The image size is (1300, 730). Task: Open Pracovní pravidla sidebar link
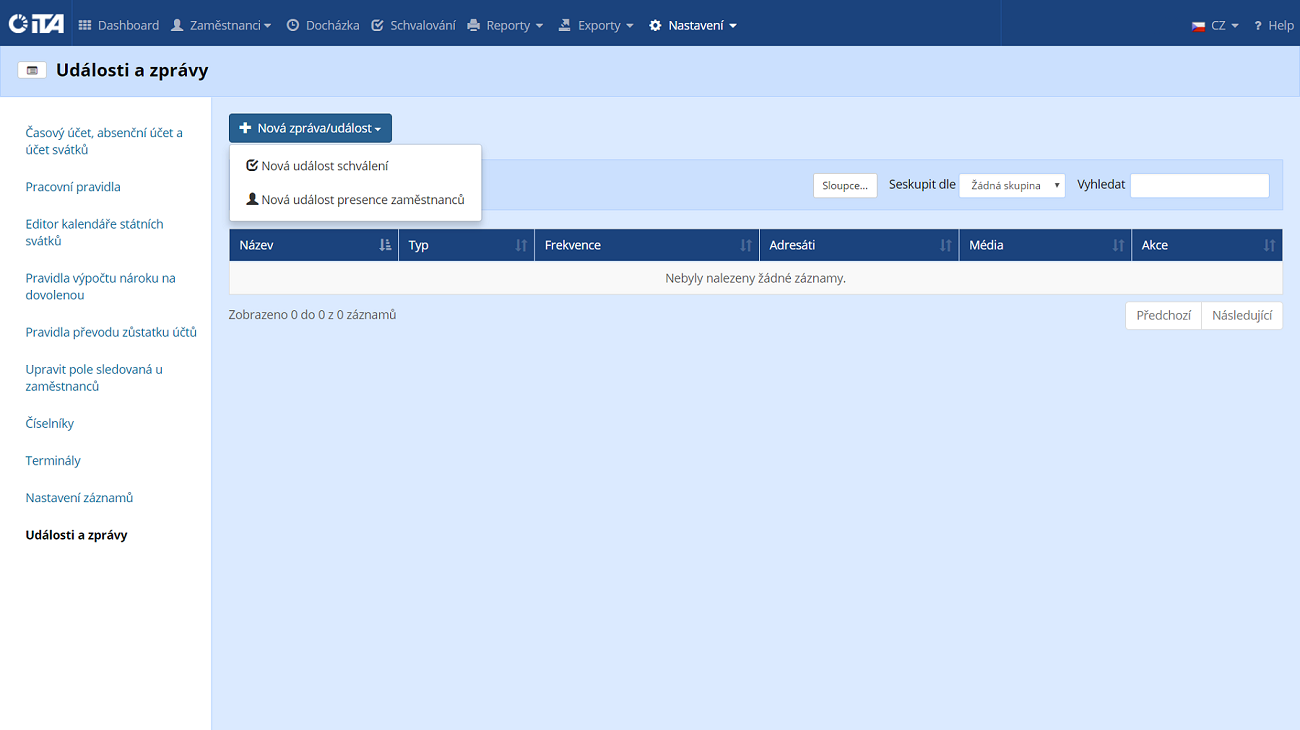[73, 187]
